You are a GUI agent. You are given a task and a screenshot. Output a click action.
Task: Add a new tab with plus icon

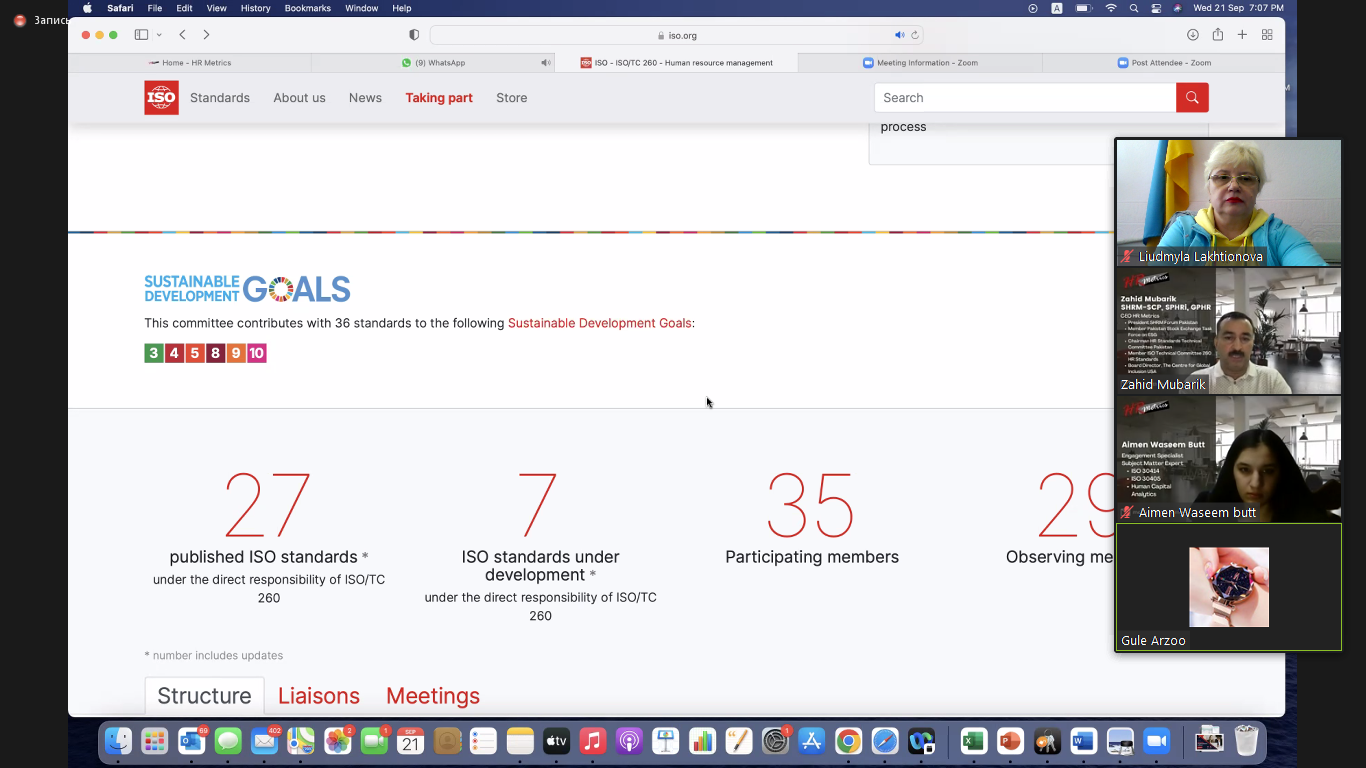click(x=1242, y=35)
